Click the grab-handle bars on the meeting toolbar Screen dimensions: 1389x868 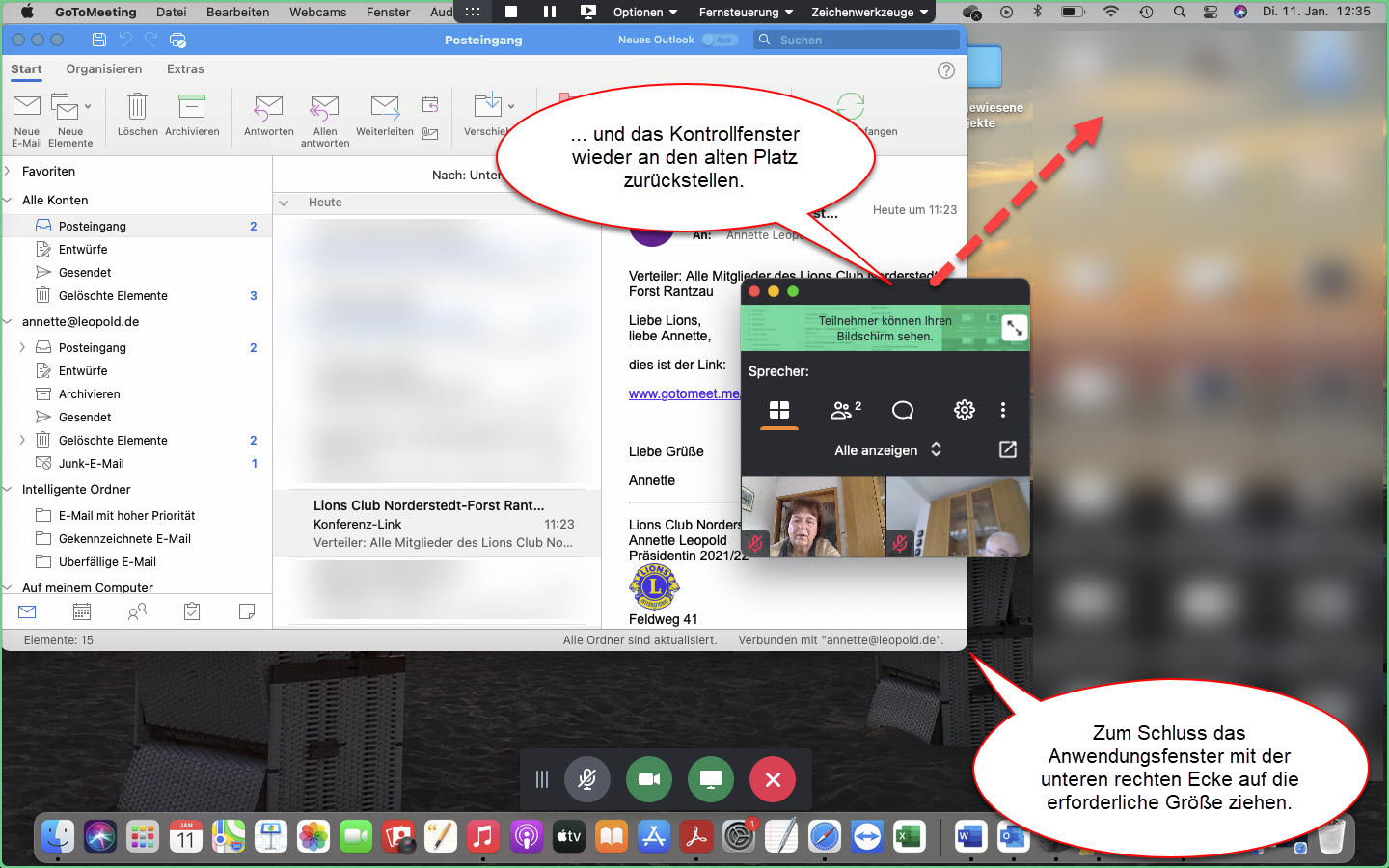(542, 779)
